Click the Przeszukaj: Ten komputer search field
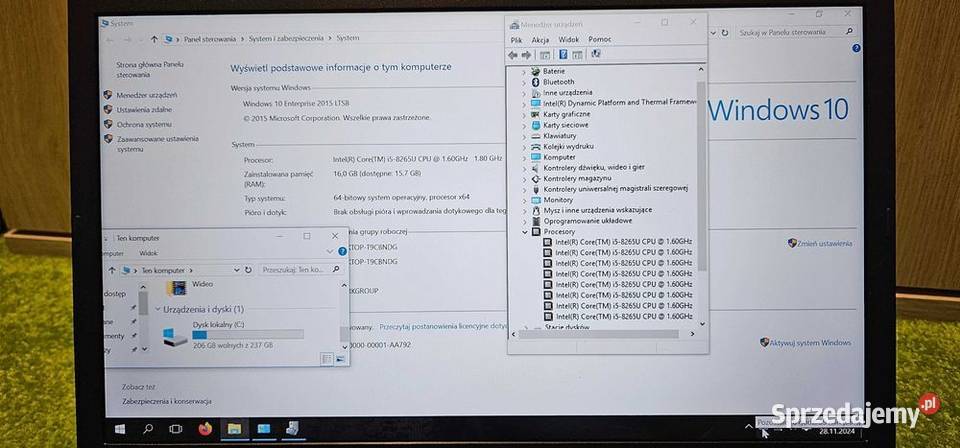Screen dimensions: 960x448 pyautogui.click(x=301, y=269)
